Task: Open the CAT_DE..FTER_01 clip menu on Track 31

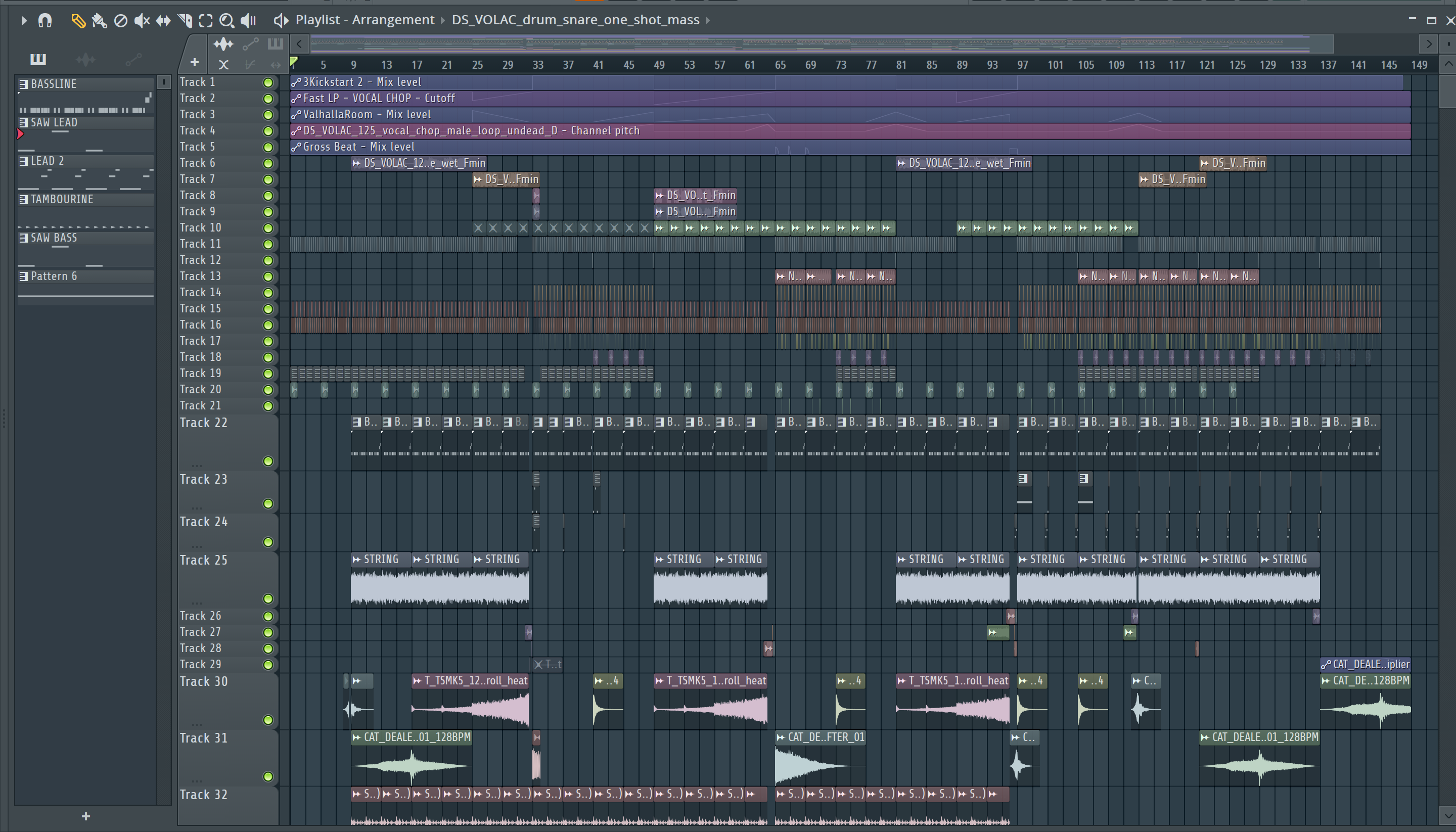Action: pos(781,737)
